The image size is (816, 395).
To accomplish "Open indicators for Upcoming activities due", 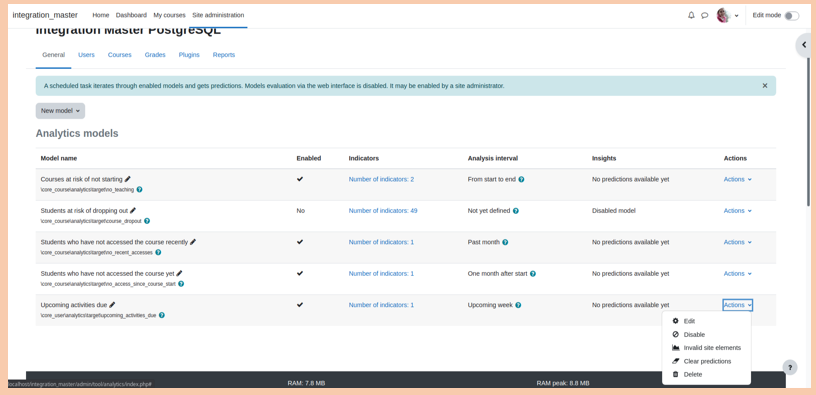I will 381,305.
